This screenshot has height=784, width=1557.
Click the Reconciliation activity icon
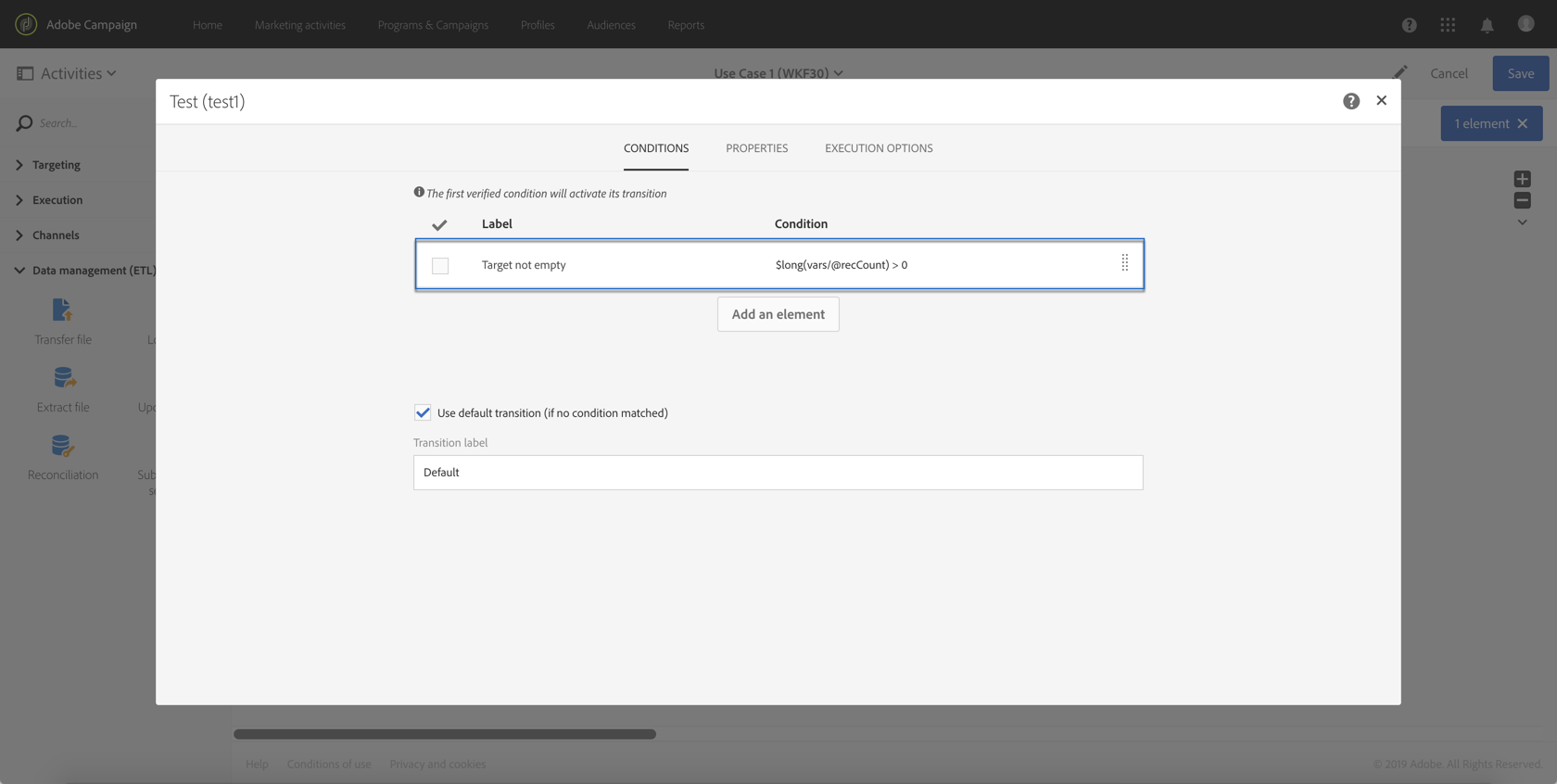click(x=62, y=447)
